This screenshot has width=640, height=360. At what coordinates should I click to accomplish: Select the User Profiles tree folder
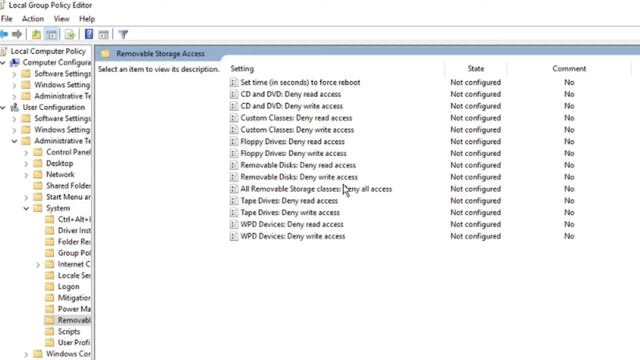tap(74, 342)
